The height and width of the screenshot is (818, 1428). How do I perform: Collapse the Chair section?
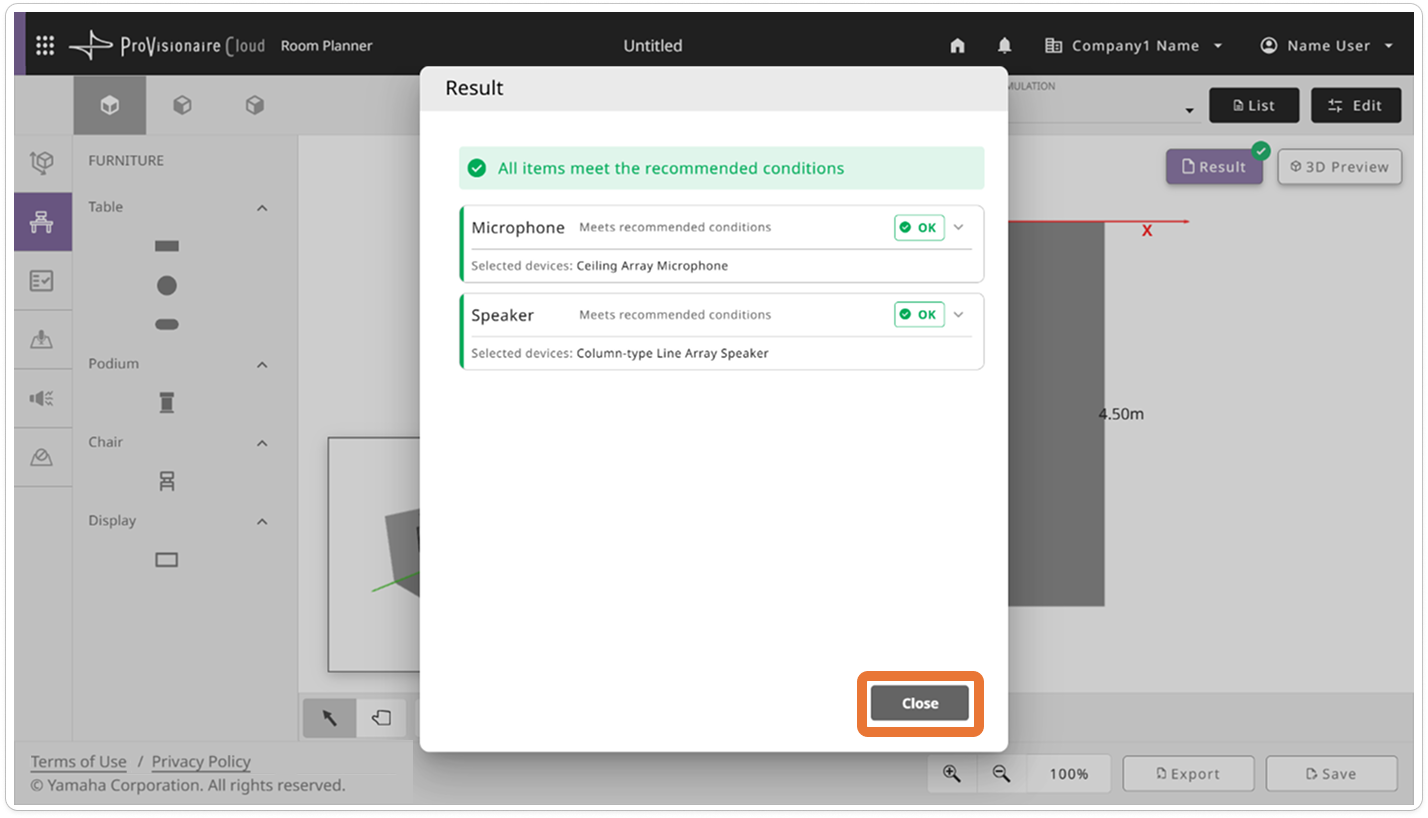point(262,443)
